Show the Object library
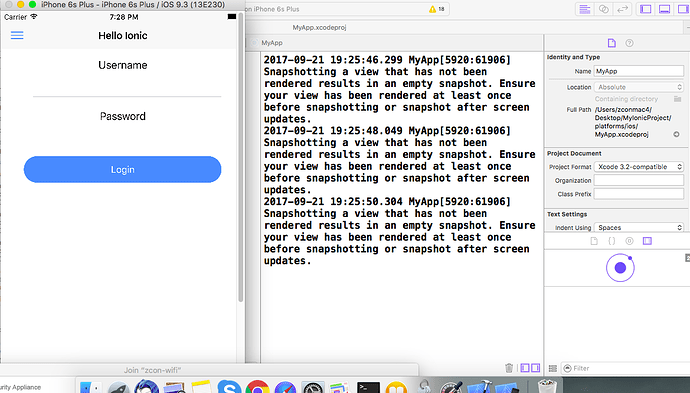Viewport: 690px width, 393px height. point(629,241)
